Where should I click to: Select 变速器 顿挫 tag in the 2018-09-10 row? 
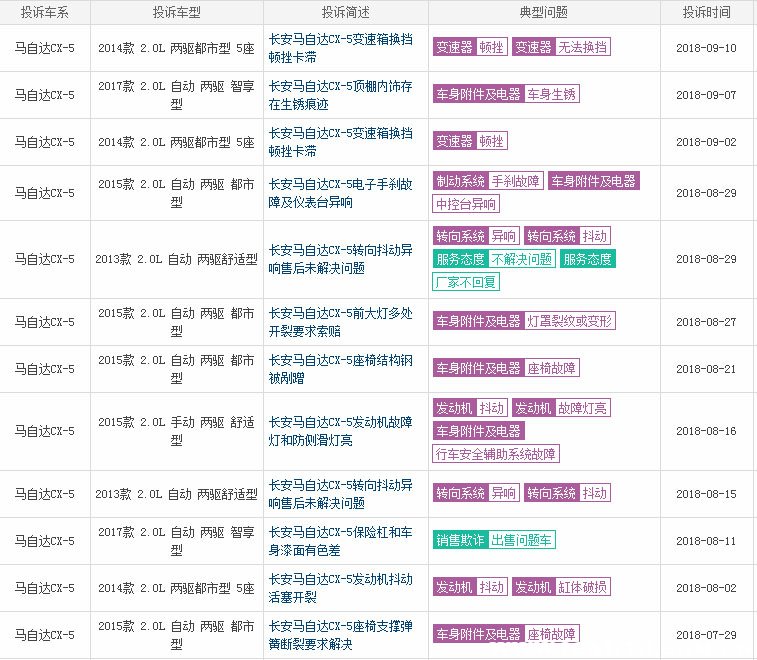tap(470, 47)
